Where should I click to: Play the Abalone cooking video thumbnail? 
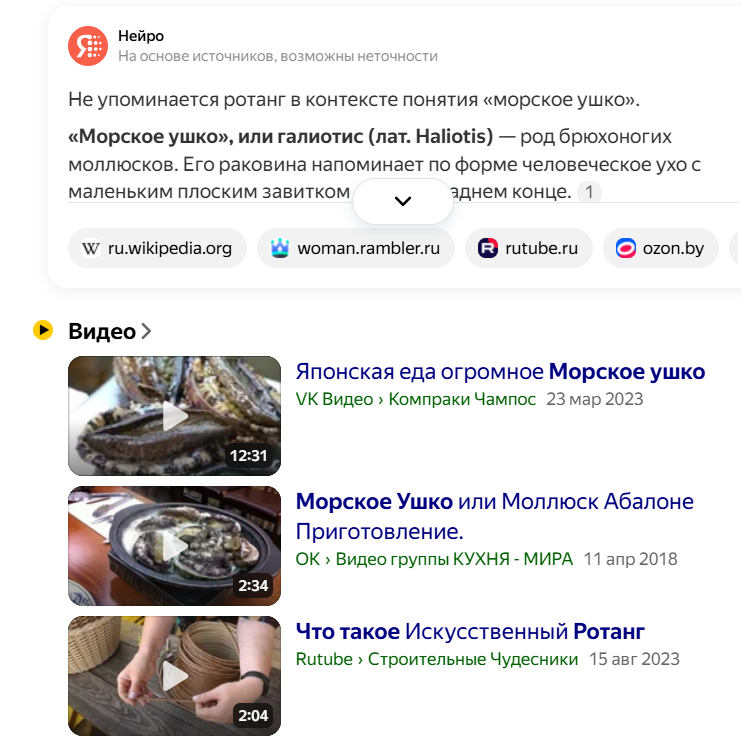[174, 546]
